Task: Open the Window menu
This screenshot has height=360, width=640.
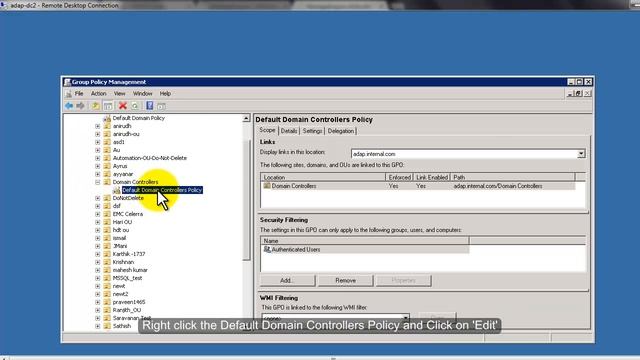Action: pos(142,94)
